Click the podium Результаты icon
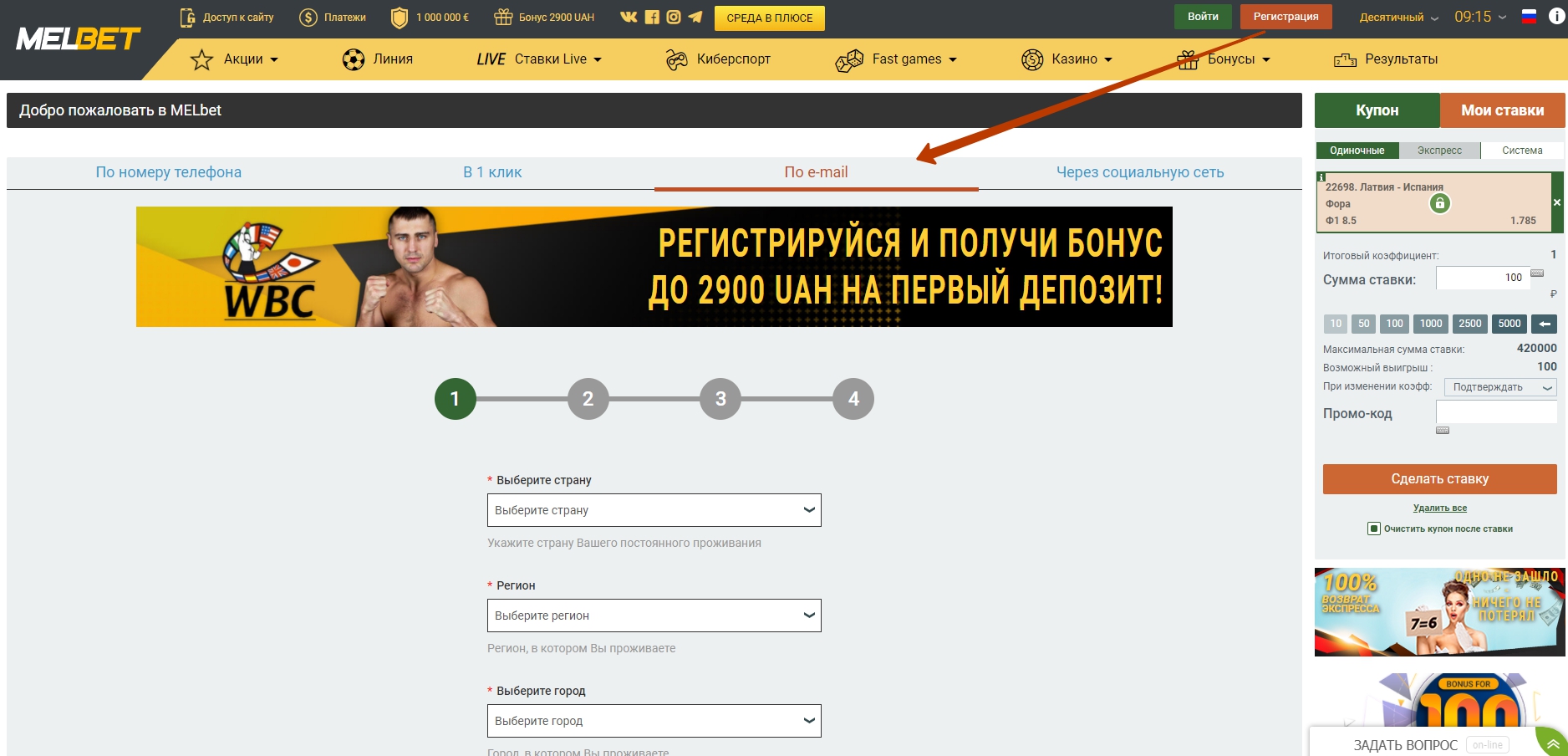This screenshot has height=756, width=1568. coord(1345,59)
